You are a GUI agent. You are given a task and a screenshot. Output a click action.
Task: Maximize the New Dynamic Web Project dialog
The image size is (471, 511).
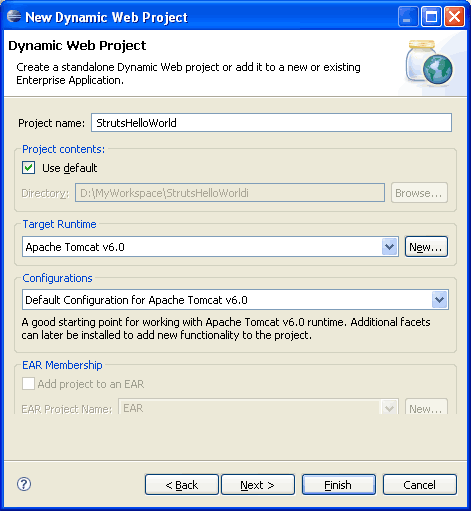(x=431, y=16)
